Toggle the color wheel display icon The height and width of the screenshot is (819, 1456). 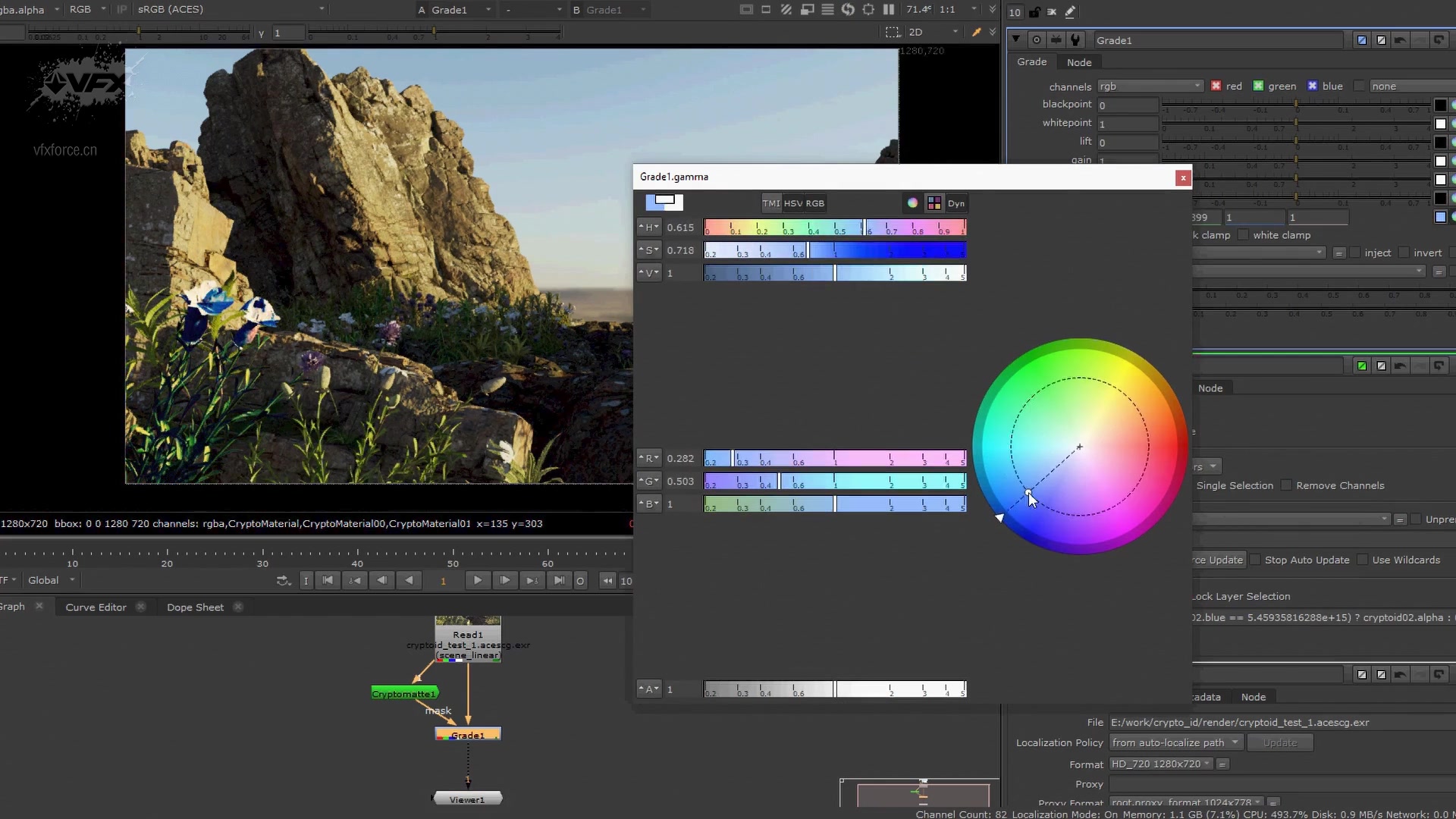click(912, 202)
